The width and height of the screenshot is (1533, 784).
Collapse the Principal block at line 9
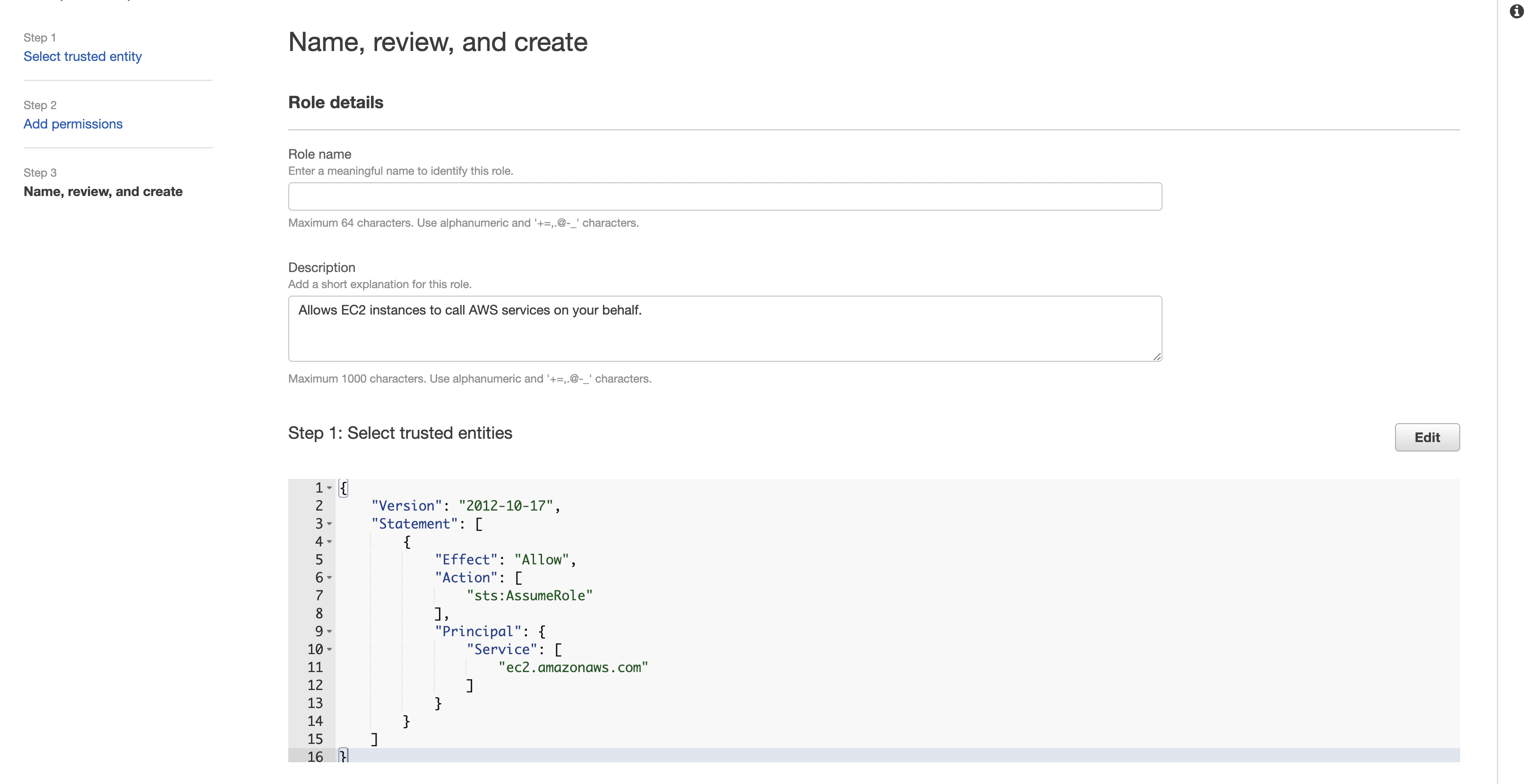pyautogui.click(x=330, y=631)
